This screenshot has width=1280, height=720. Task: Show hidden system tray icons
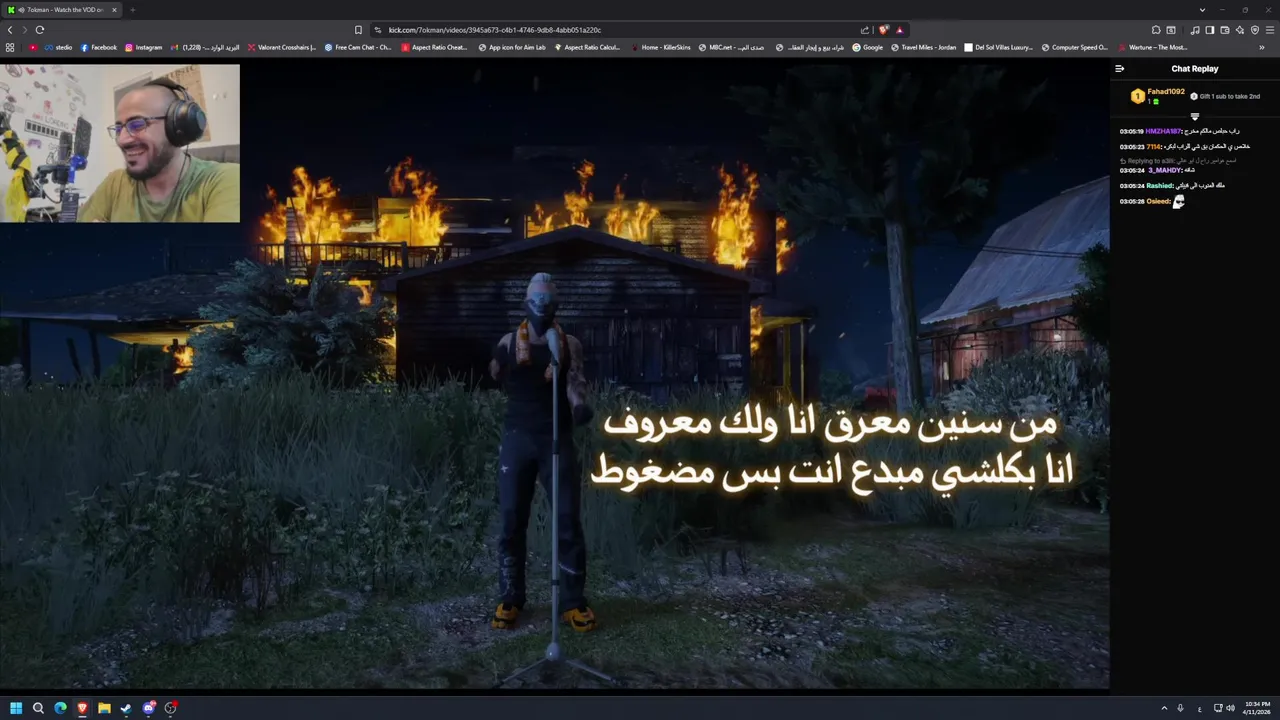[1164, 708]
